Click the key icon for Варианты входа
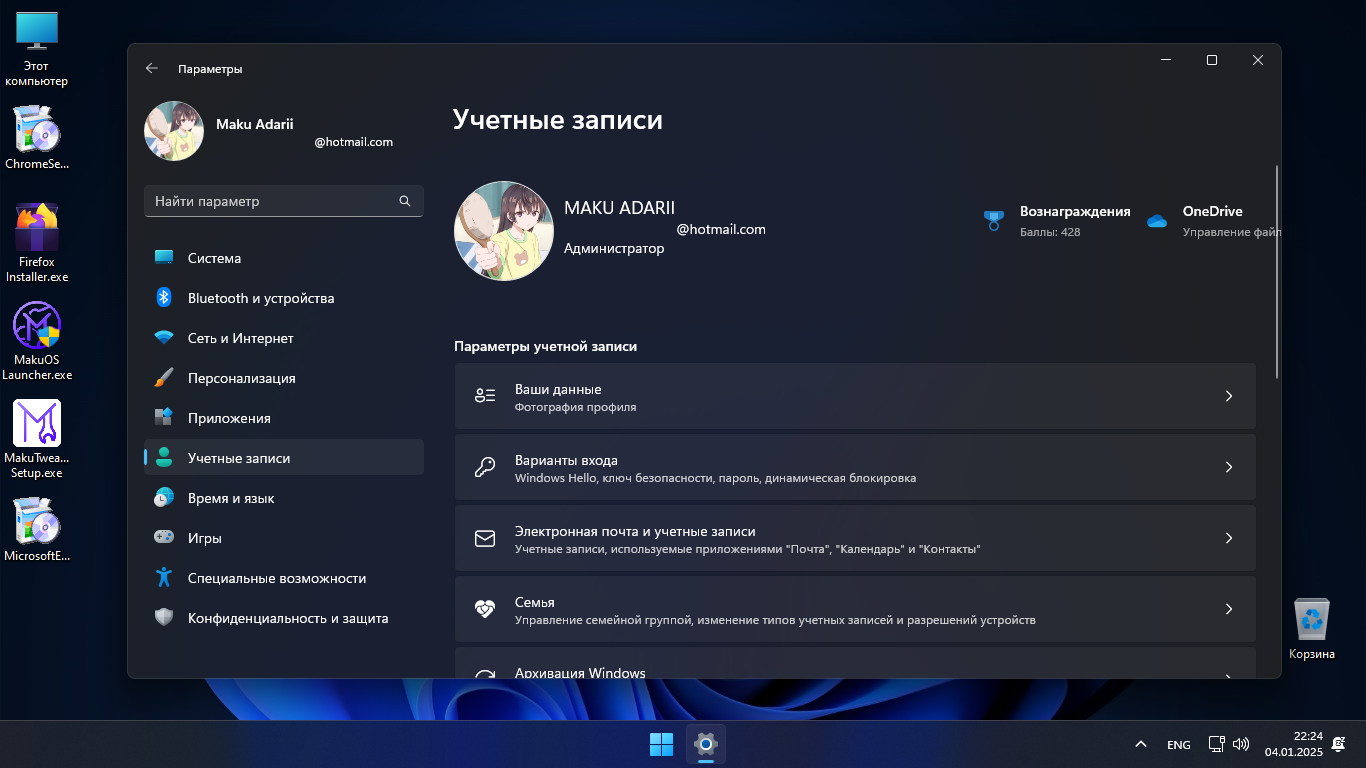The height and width of the screenshot is (768, 1366). pyautogui.click(x=485, y=467)
